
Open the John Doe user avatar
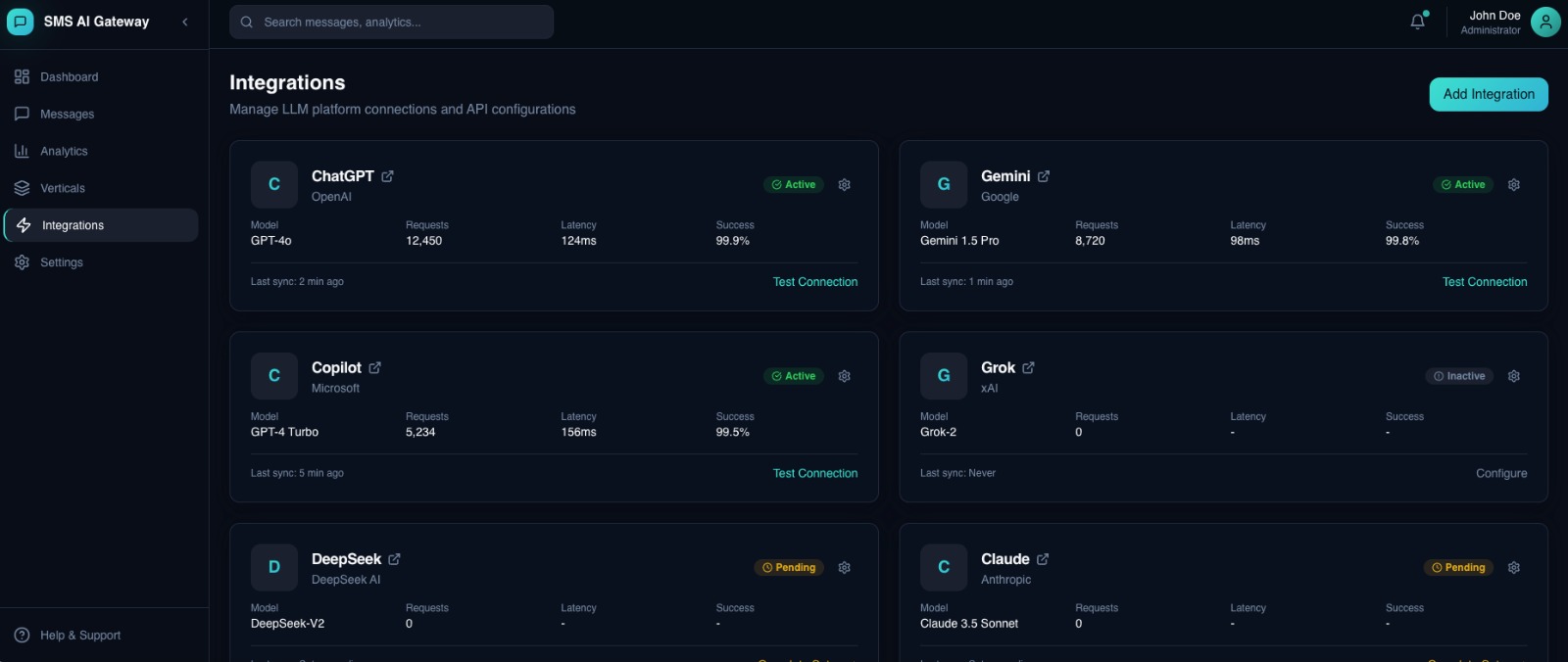[1545, 22]
